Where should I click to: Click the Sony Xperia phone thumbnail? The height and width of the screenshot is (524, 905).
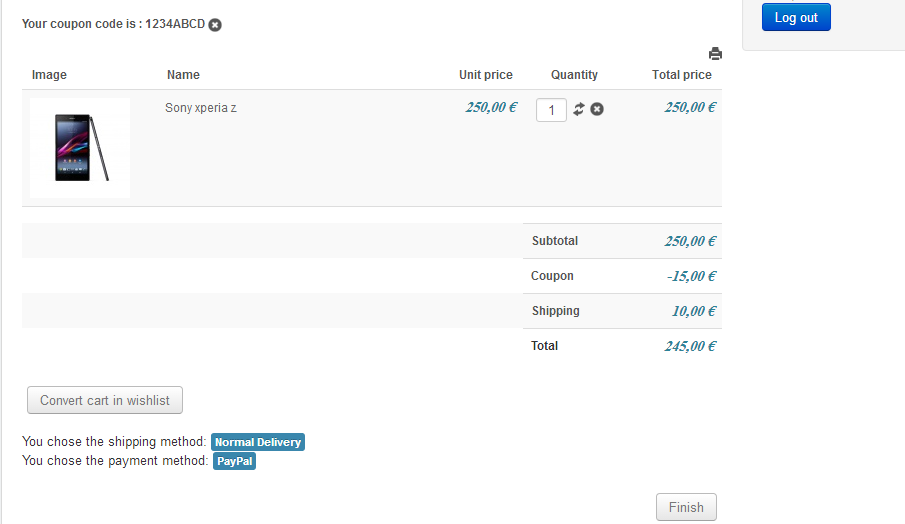point(80,148)
